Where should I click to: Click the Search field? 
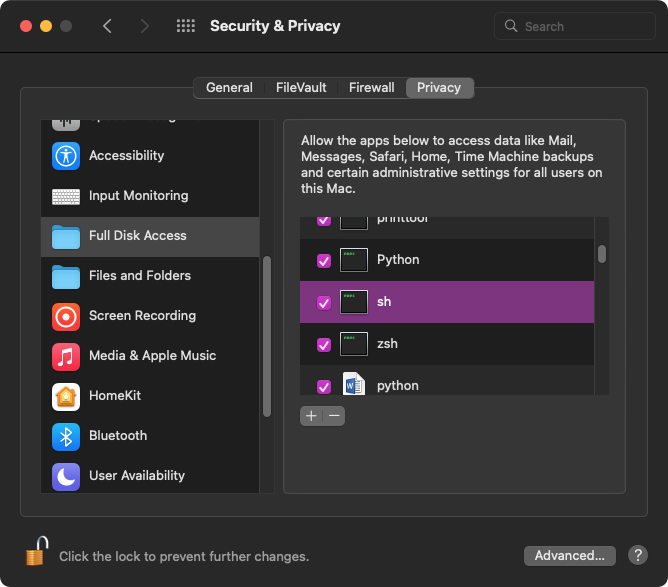tap(573, 26)
